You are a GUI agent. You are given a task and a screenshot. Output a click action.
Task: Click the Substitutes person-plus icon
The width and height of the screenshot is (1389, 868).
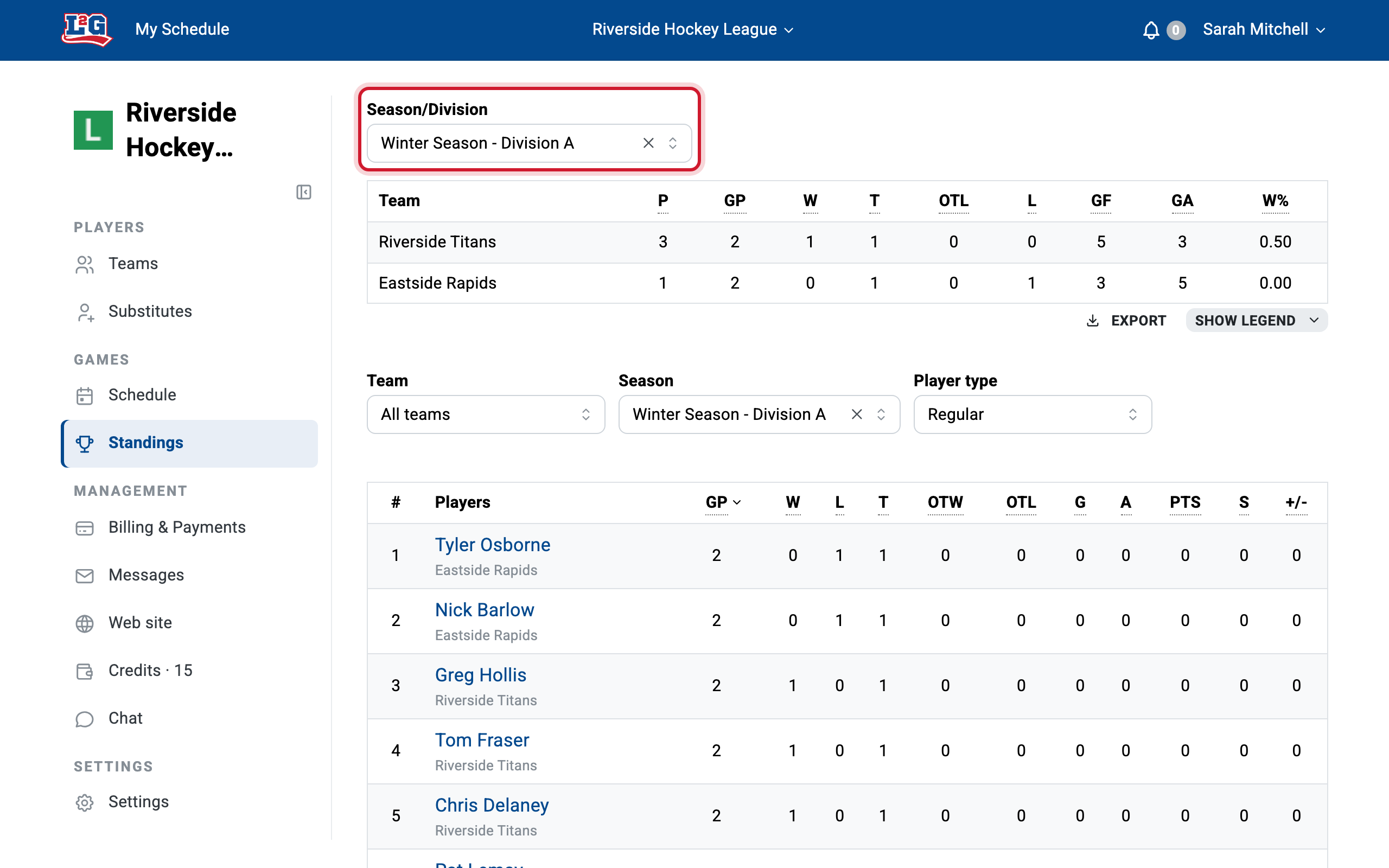(x=85, y=312)
